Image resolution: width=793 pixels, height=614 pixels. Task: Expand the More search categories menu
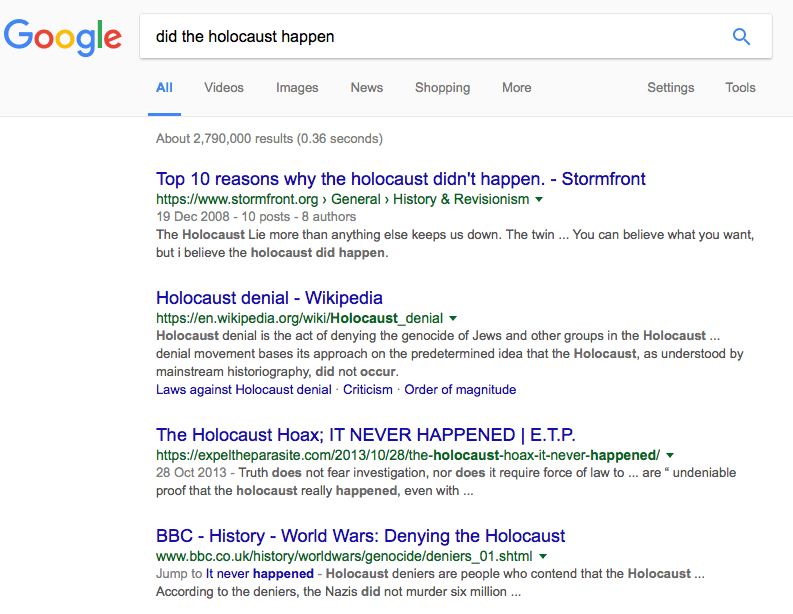[x=516, y=87]
